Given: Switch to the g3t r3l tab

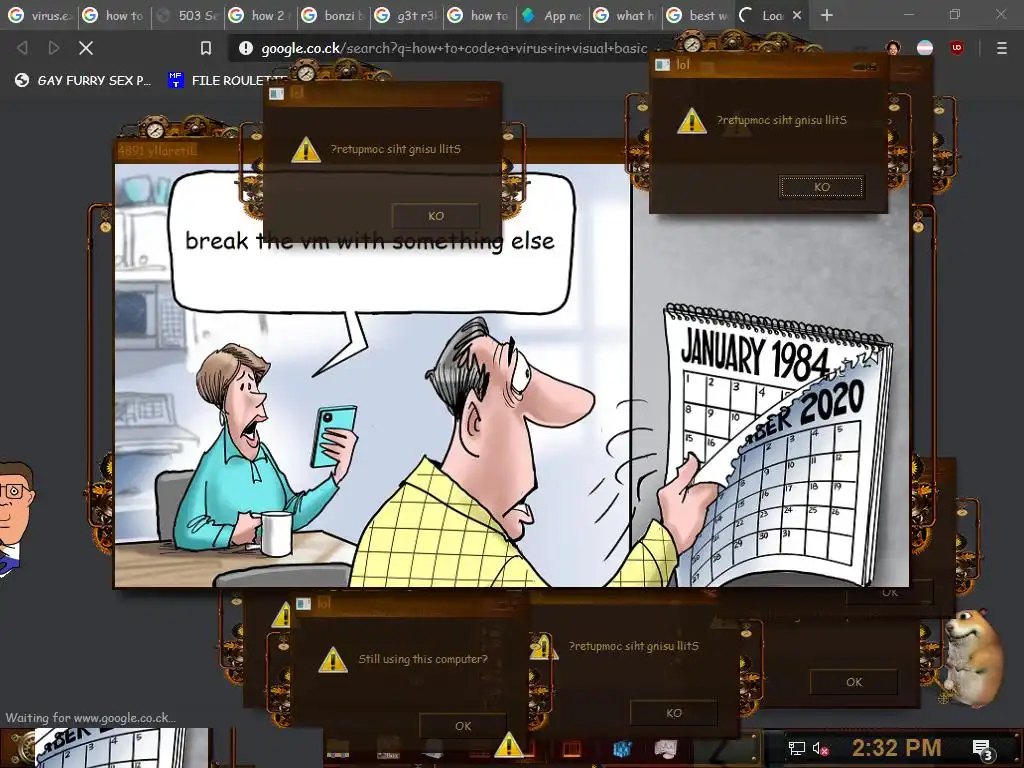Looking at the screenshot, I should [x=407, y=15].
